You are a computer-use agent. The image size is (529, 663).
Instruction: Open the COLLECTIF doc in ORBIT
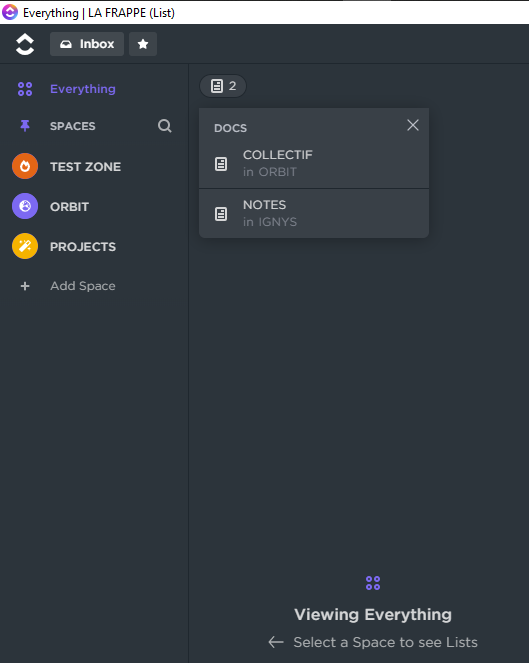(x=314, y=163)
